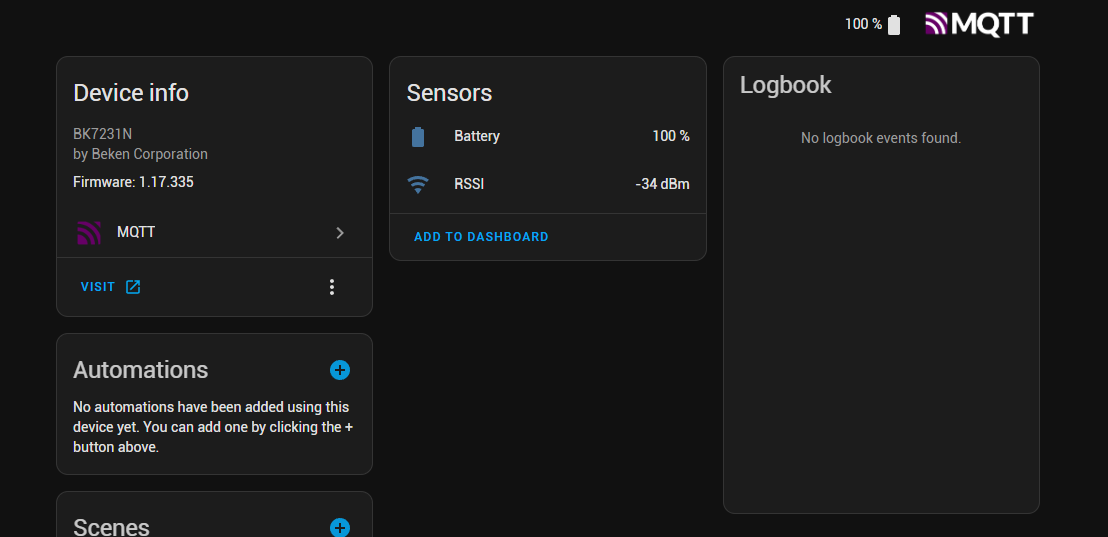
Task: Add a new scene with plus button
Action: click(340, 528)
